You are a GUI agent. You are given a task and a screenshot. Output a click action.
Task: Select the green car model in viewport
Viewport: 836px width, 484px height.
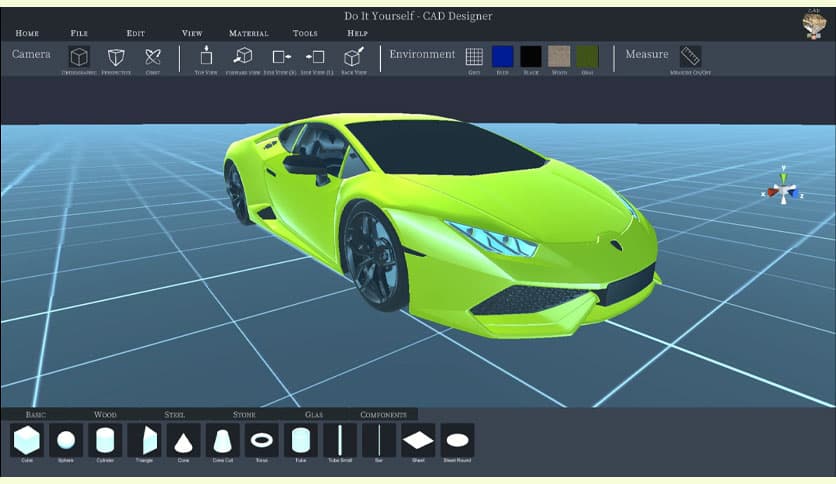[443, 224]
